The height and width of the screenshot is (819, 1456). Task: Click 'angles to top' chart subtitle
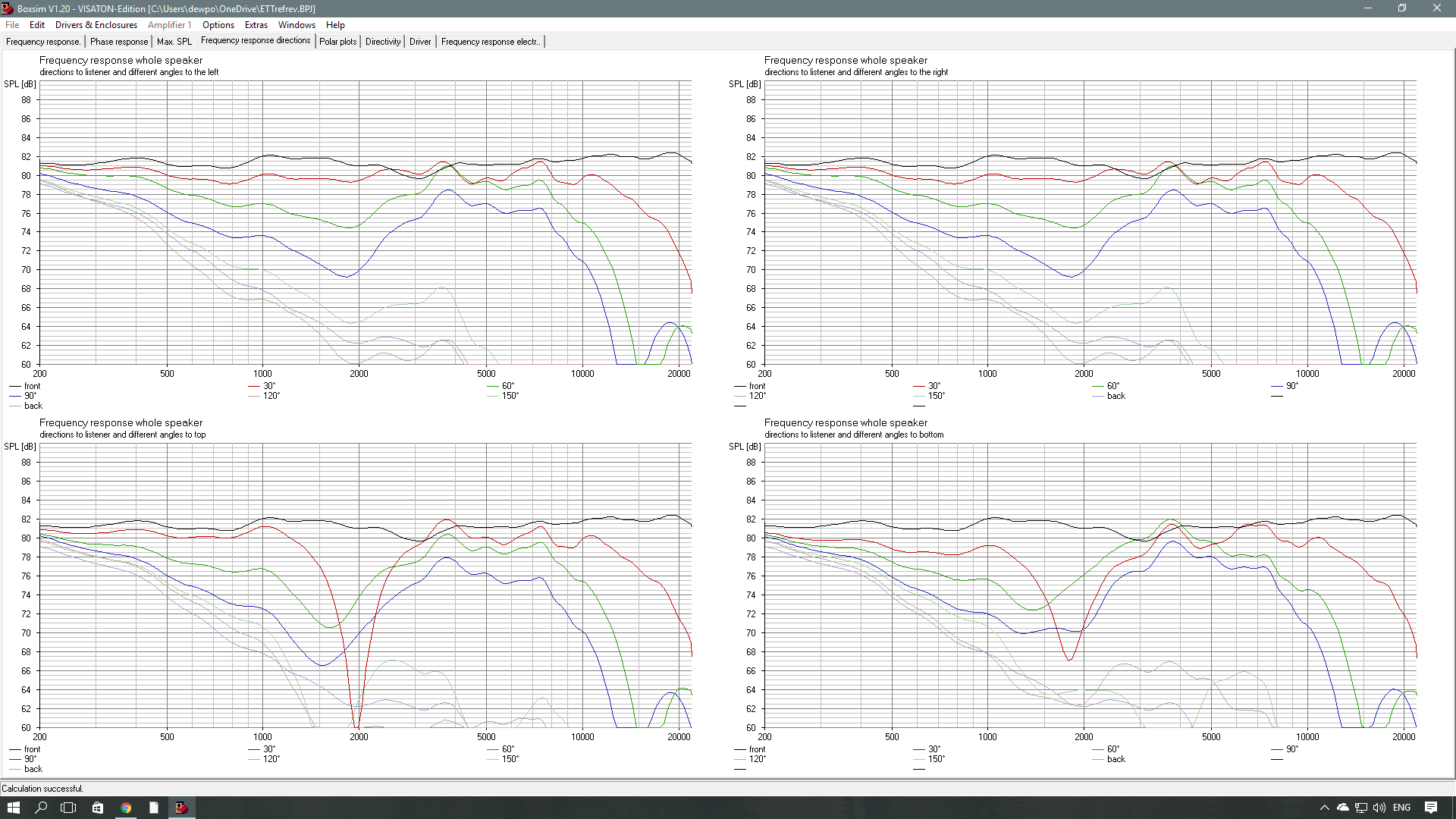pos(123,435)
